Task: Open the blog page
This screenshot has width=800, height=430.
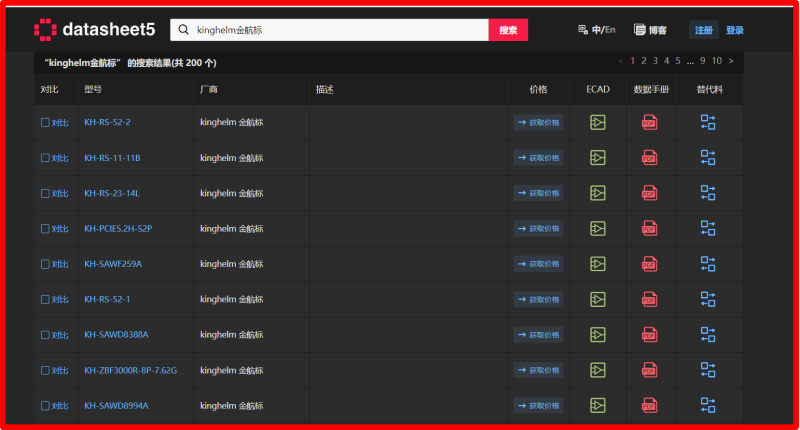Action: 651,30
